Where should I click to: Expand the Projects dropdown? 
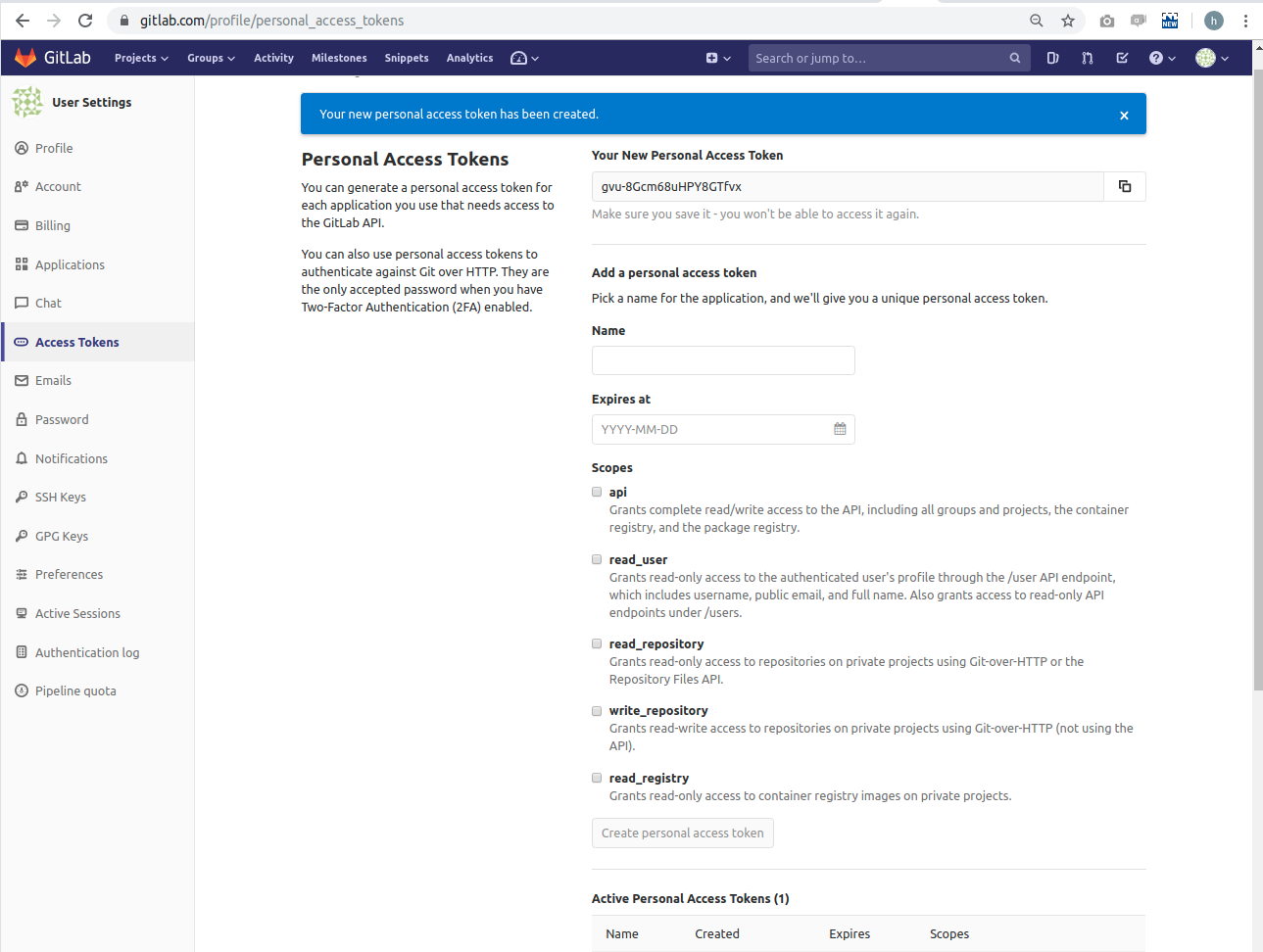click(x=141, y=58)
